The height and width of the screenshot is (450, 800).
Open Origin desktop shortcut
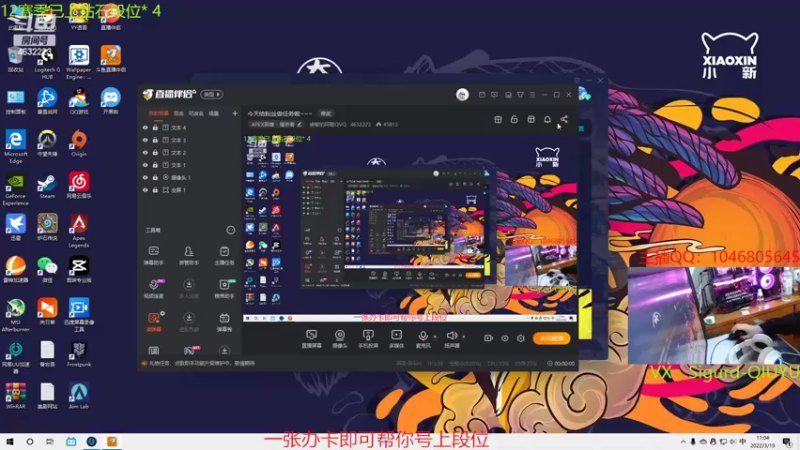click(x=79, y=143)
